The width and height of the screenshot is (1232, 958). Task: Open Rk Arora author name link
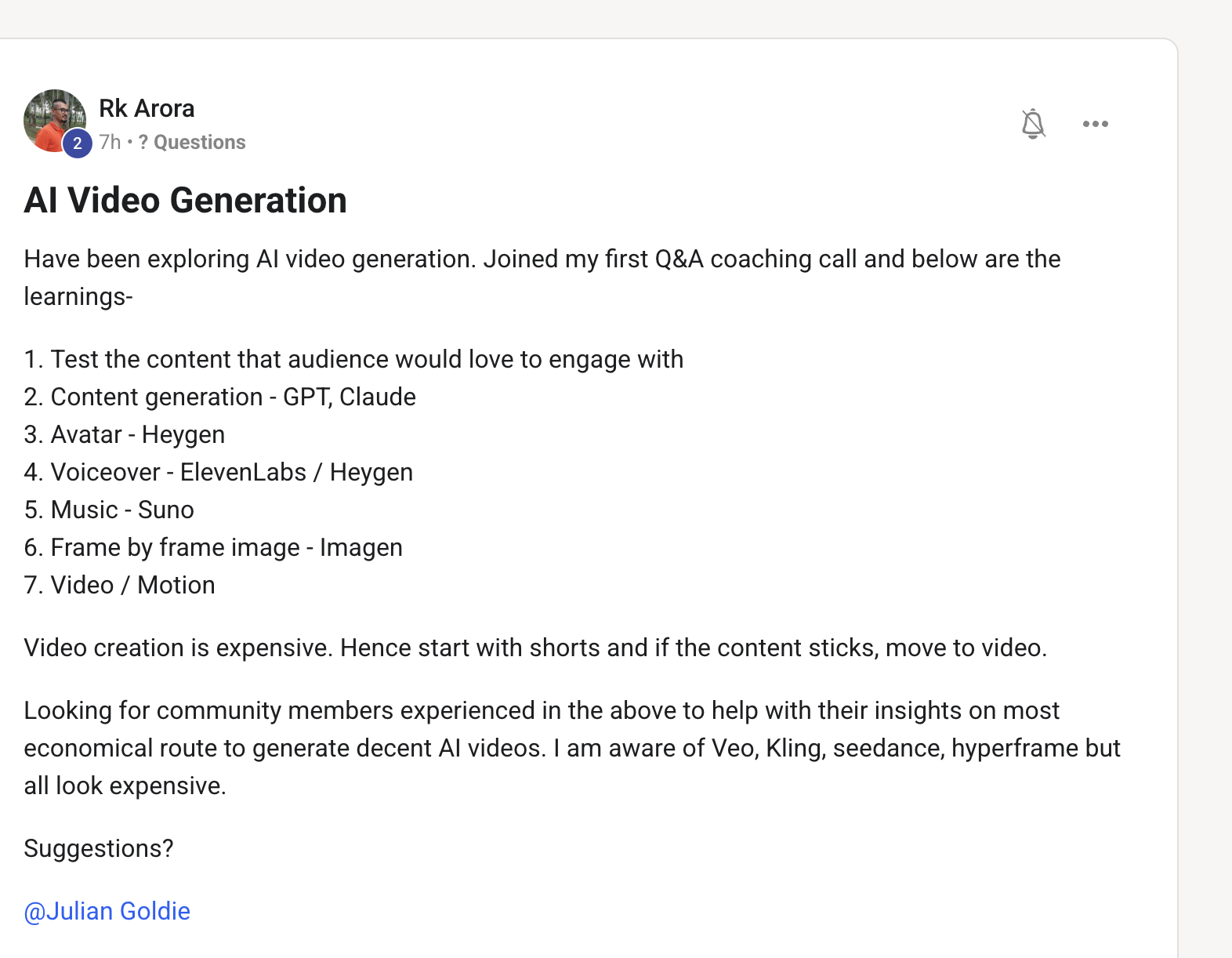coord(147,108)
